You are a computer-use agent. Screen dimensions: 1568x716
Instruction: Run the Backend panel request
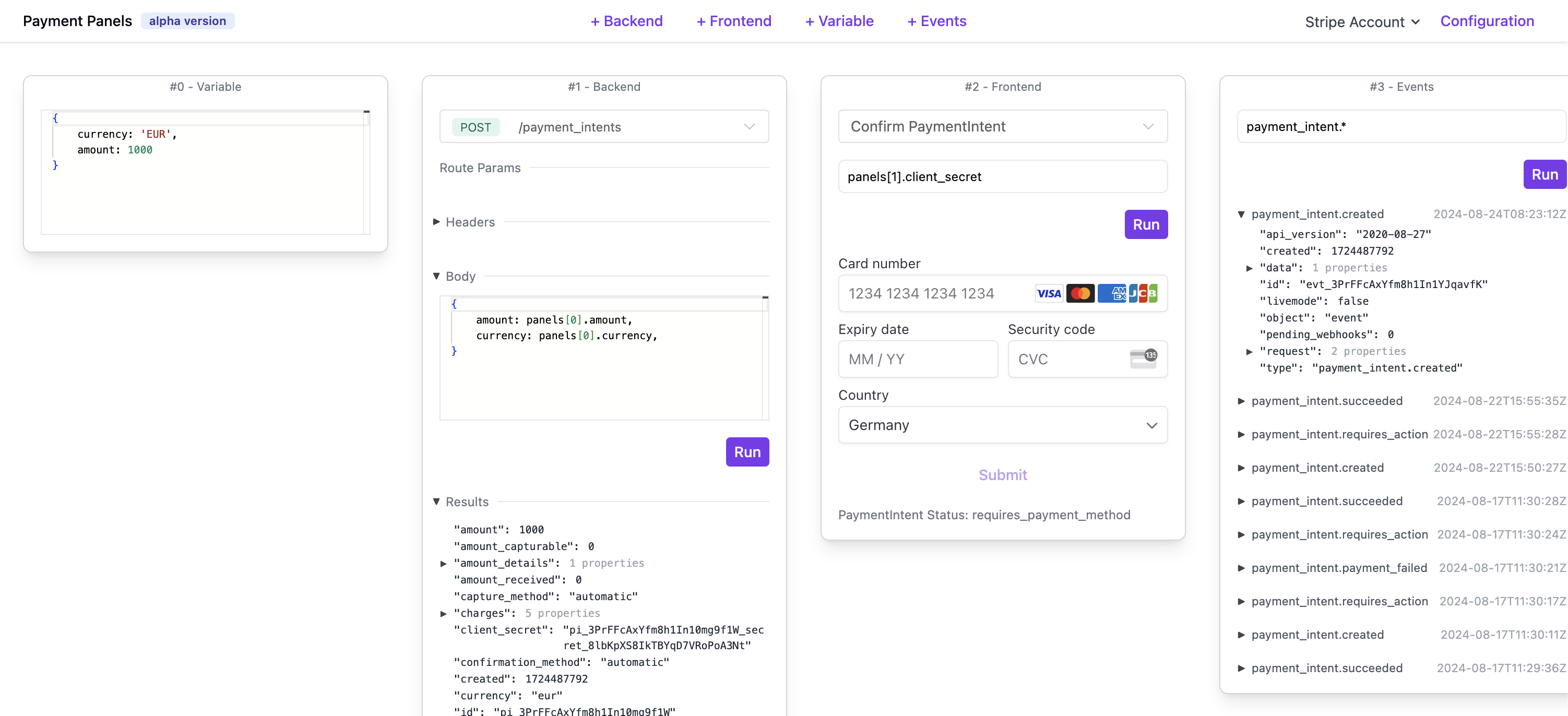pyautogui.click(x=747, y=452)
